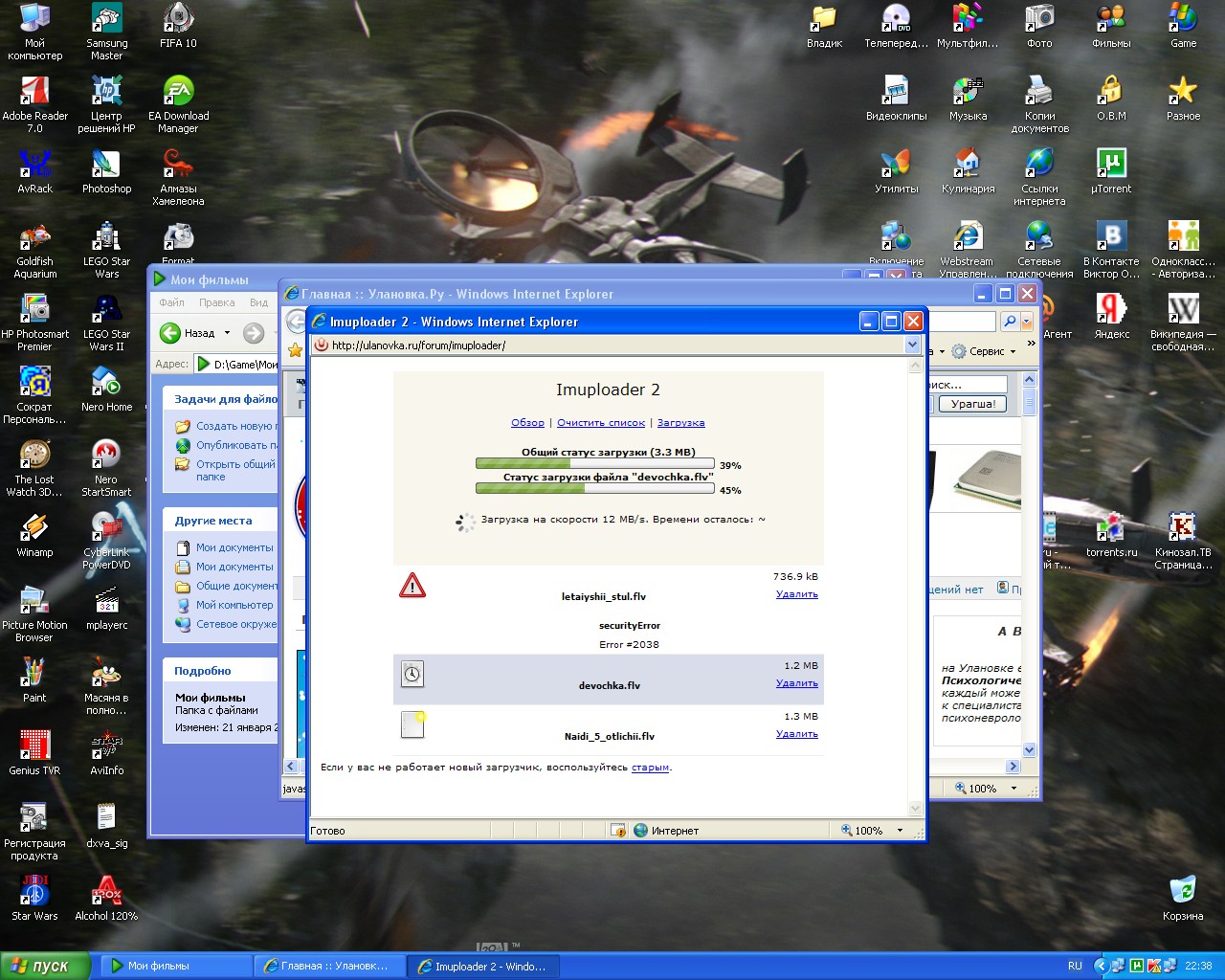
Task: Open the Вид menu in the explorer window
Action: point(258,301)
